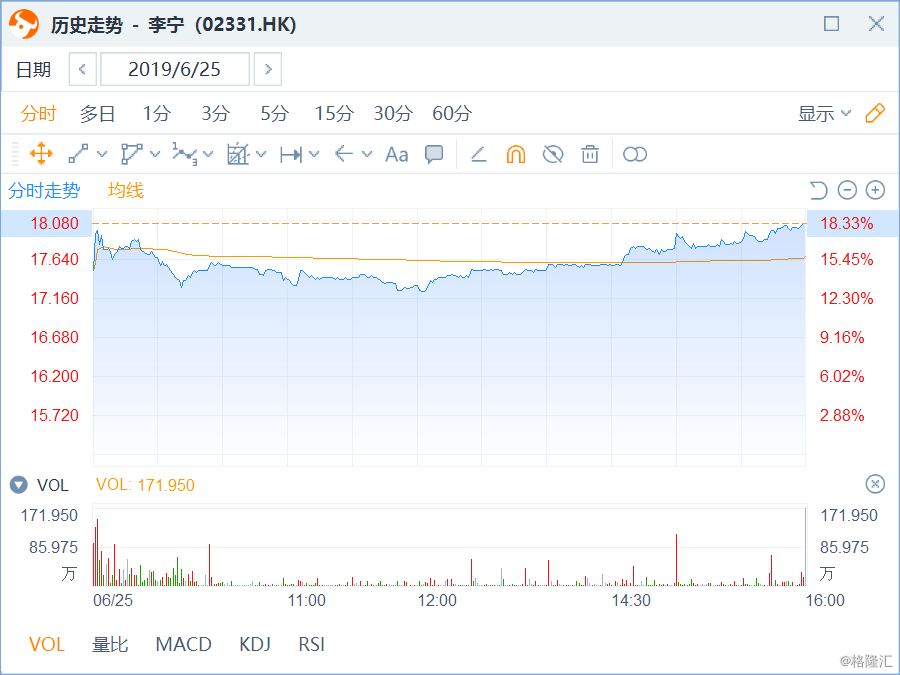Select the VOL indicator tab

point(46,644)
